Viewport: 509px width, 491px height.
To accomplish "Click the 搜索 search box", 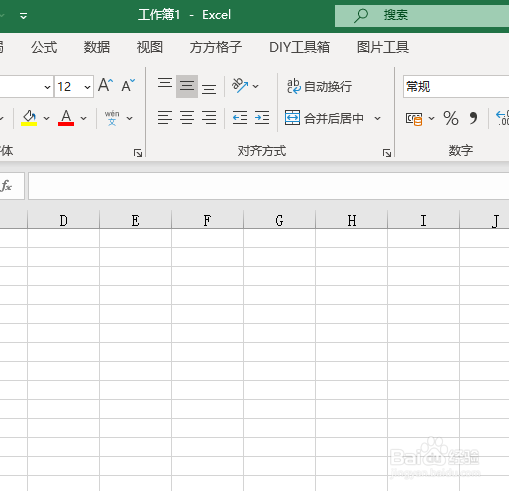I will 422,15.
